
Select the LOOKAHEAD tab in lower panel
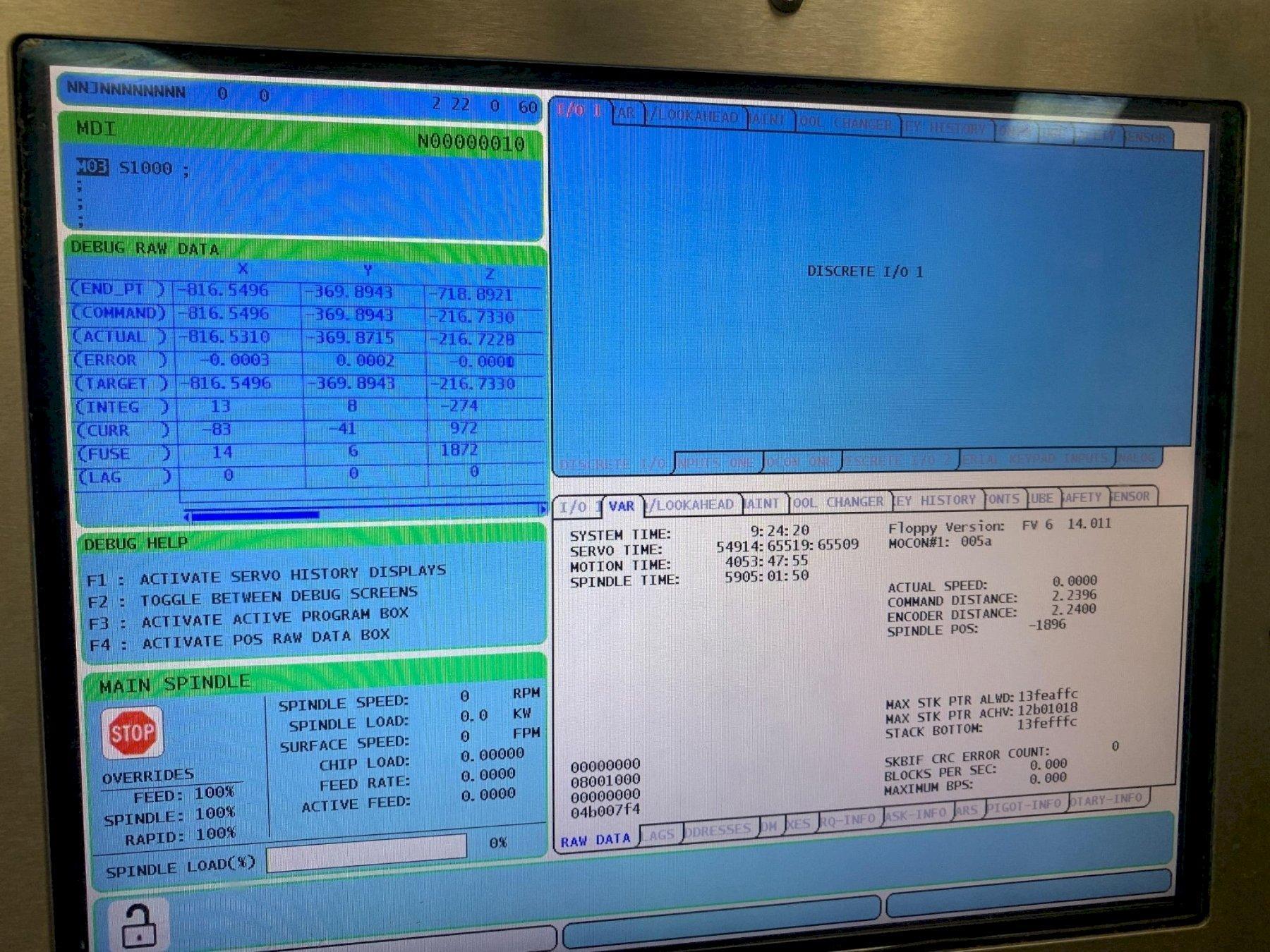click(x=693, y=505)
